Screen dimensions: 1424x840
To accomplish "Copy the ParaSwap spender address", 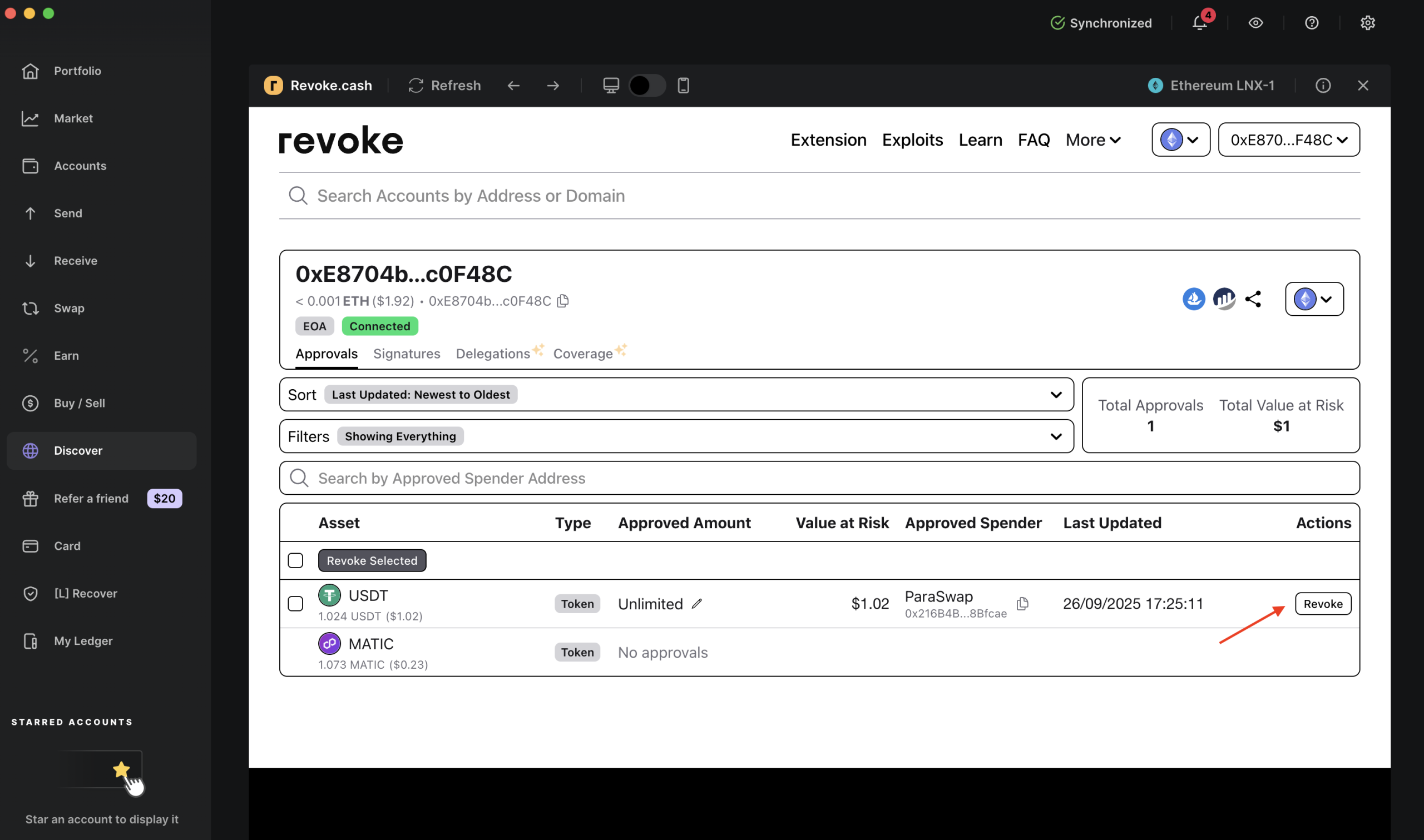I will [1022, 604].
